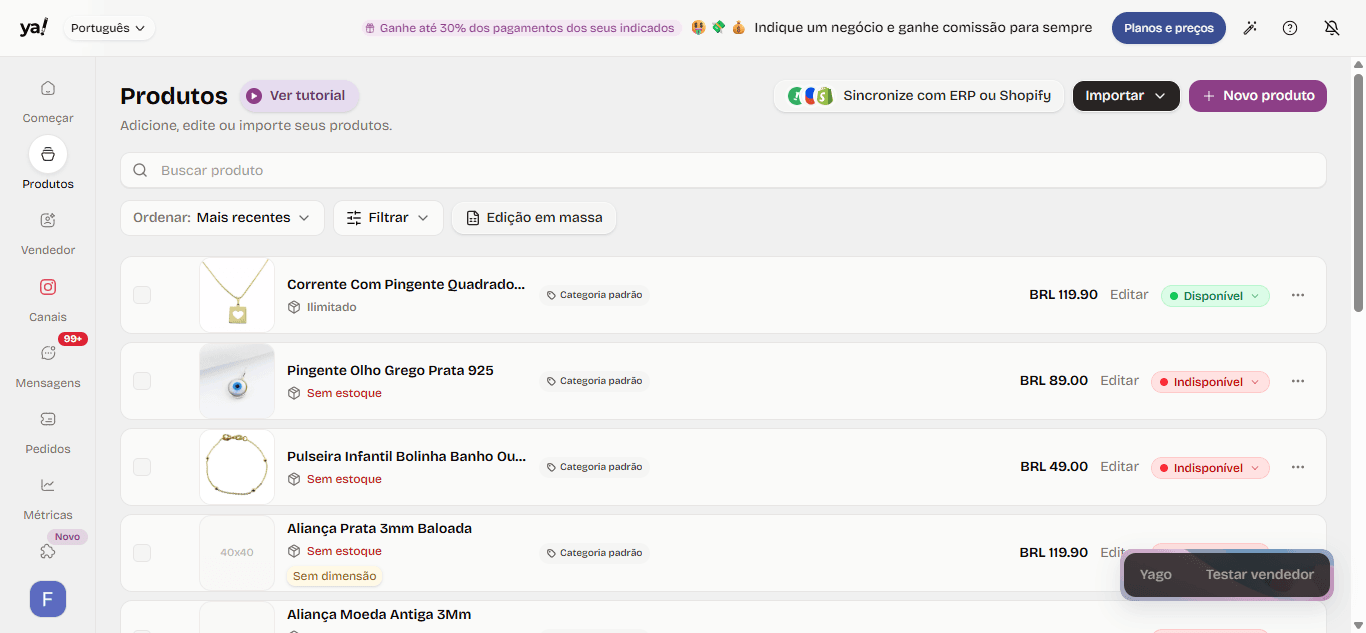The width and height of the screenshot is (1366, 633).
Task: Open Métricas chart icon in sidebar
Action: [x=48, y=485]
